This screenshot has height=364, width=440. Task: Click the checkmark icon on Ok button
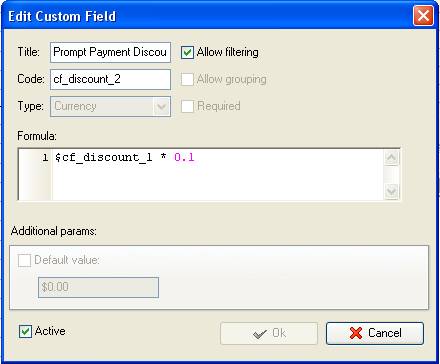[260, 333]
